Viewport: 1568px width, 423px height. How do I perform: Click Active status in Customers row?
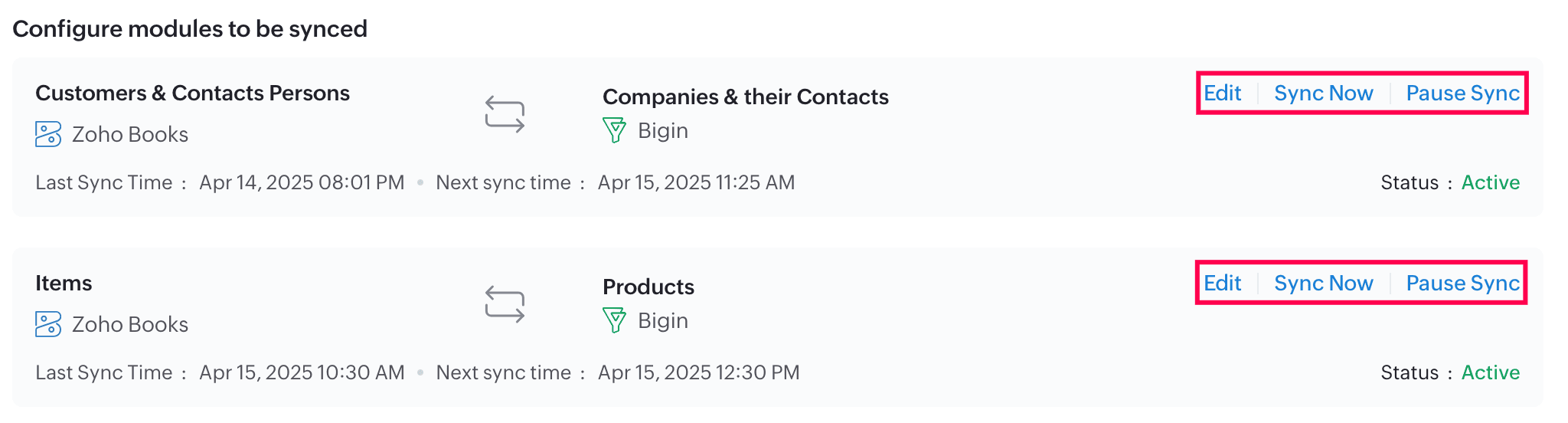point(1490,182)
